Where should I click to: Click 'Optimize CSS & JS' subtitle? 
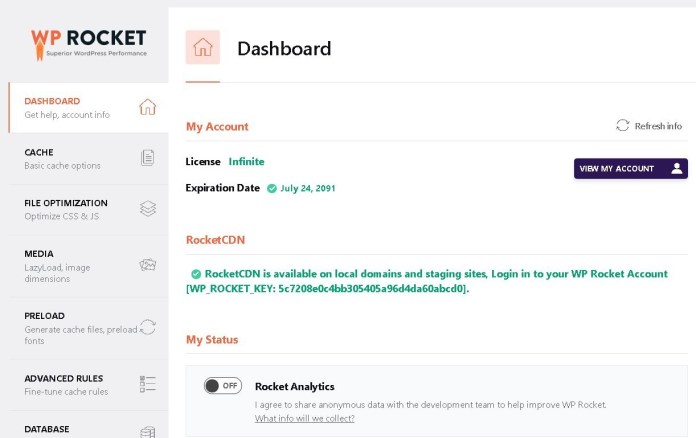tap(62, 216)
